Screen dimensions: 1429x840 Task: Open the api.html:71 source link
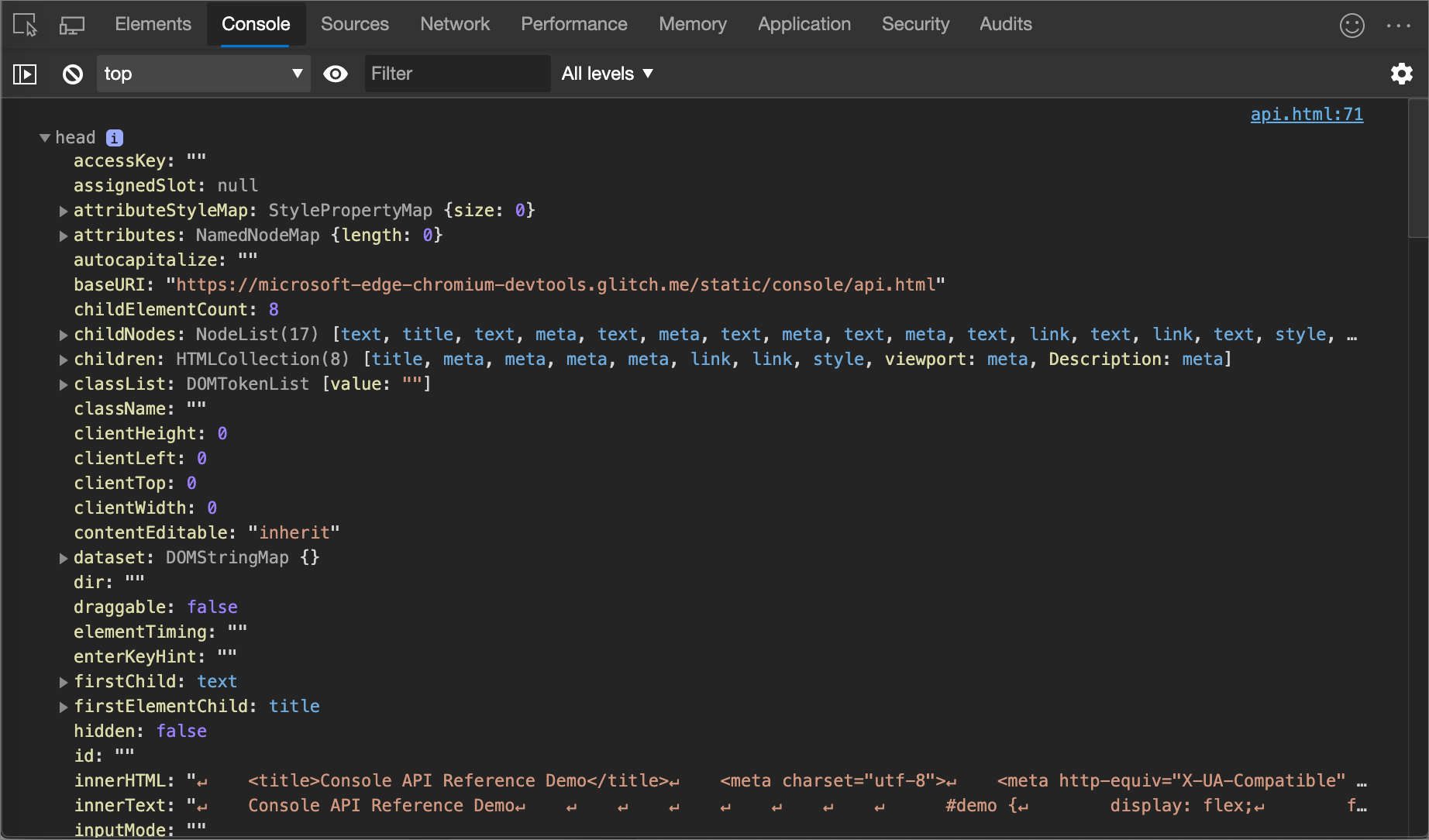[1307, 114]
